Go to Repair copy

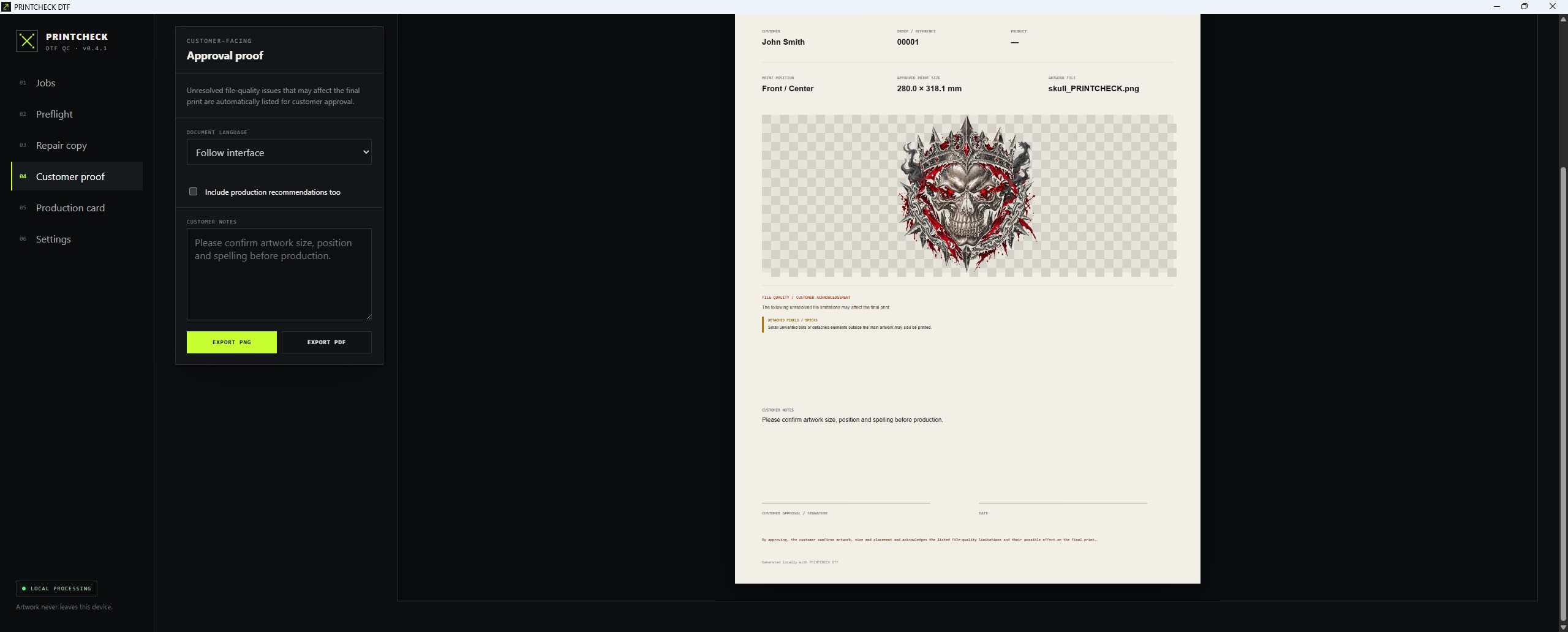77,145
